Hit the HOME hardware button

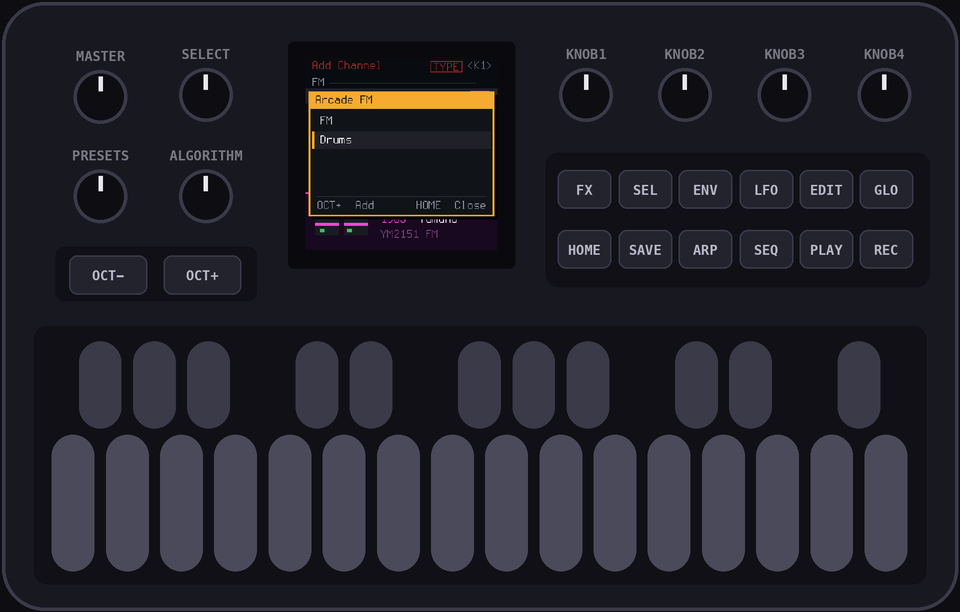584,250
